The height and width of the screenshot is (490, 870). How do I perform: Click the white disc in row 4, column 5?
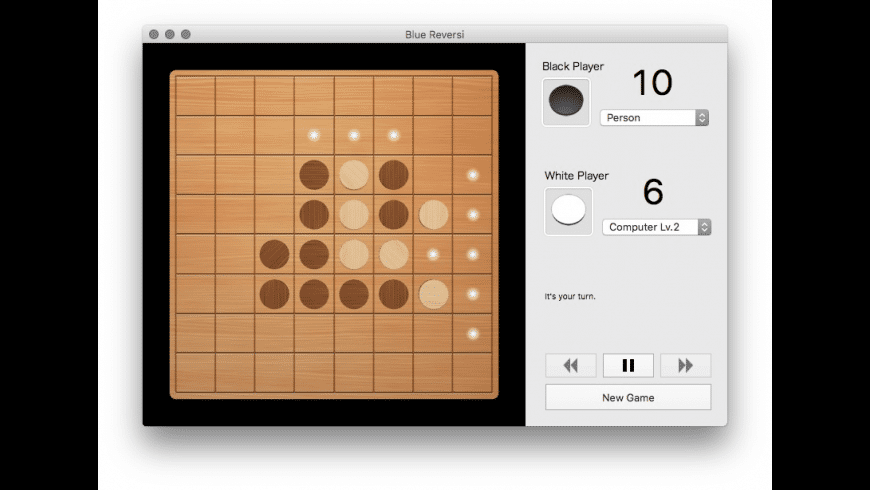(354, 214)
